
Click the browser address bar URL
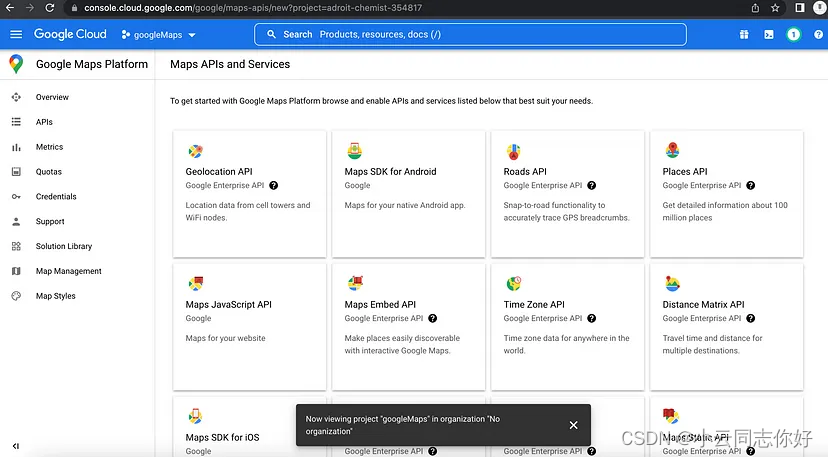[x=253, y=8]
